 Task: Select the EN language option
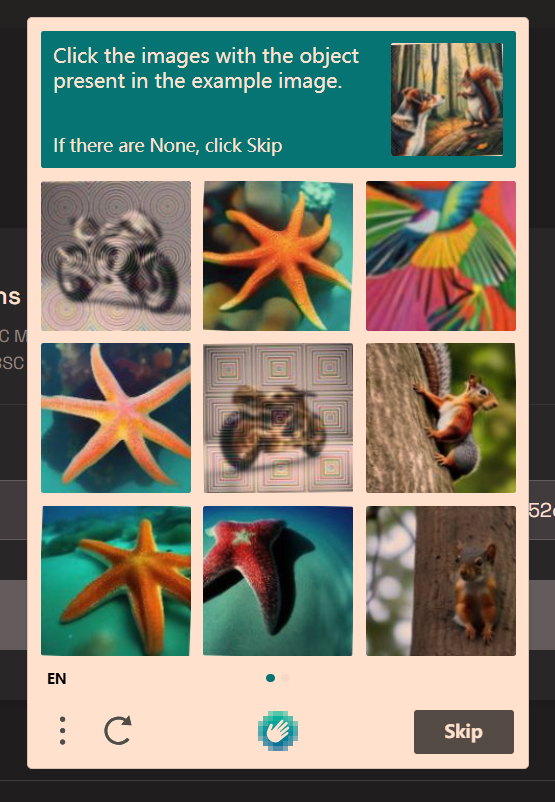tap(57, 679)
